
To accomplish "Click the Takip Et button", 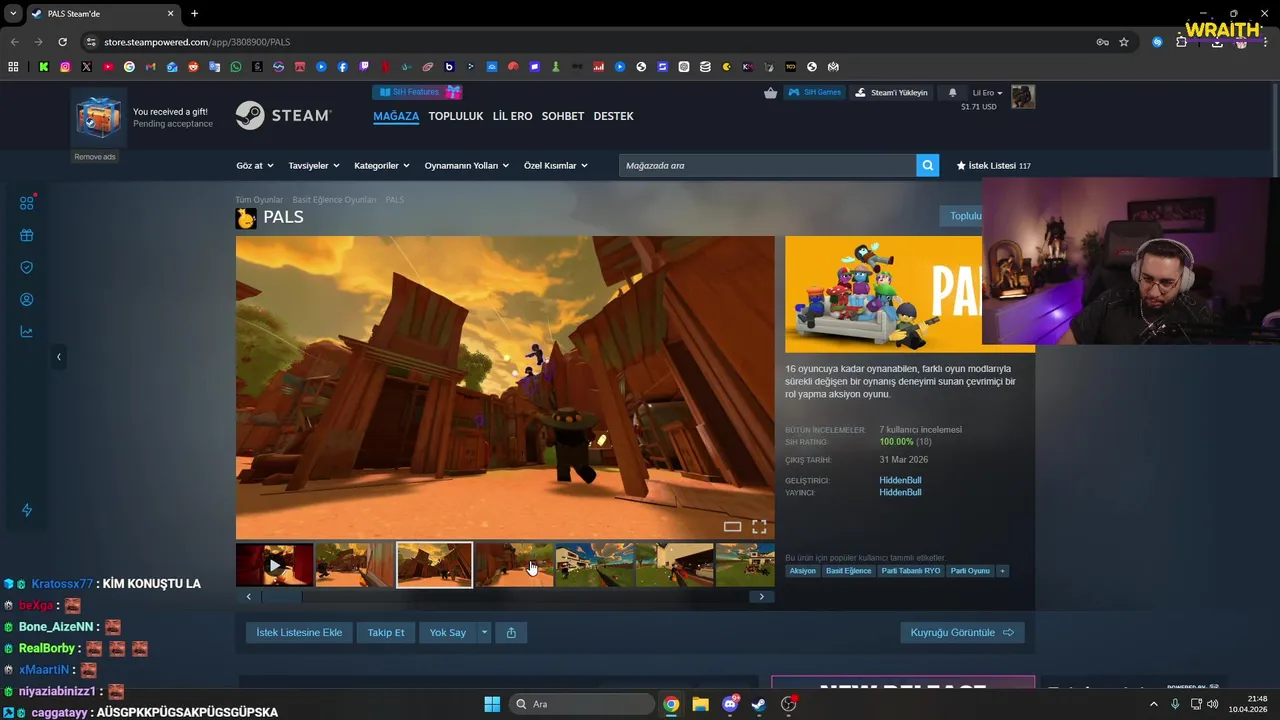I will (x=386, y=632).
